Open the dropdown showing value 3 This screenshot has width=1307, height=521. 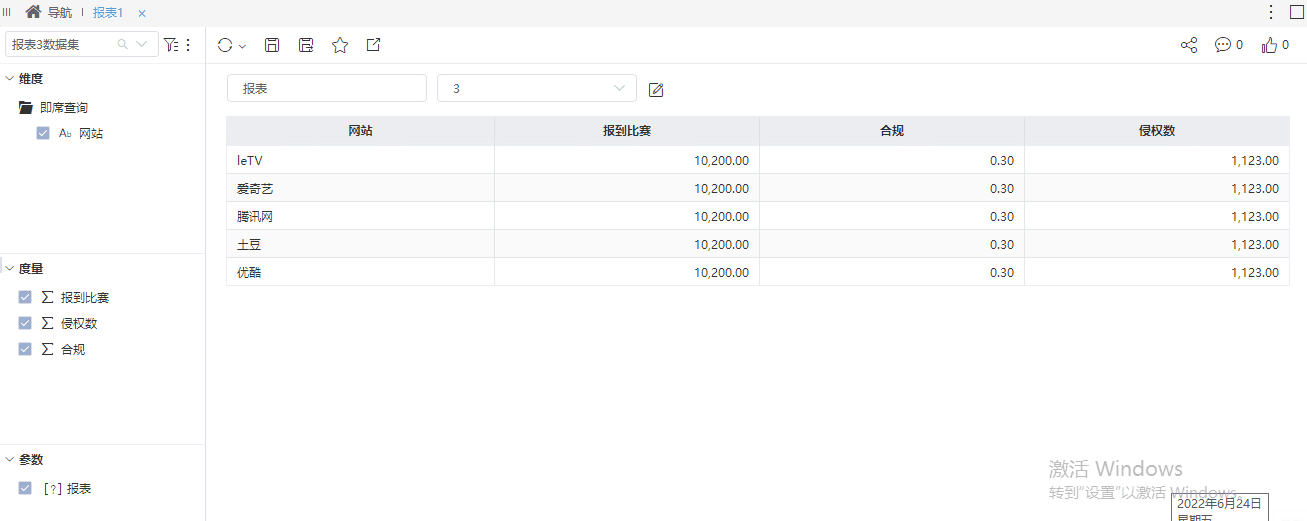(x=537, y=88)
